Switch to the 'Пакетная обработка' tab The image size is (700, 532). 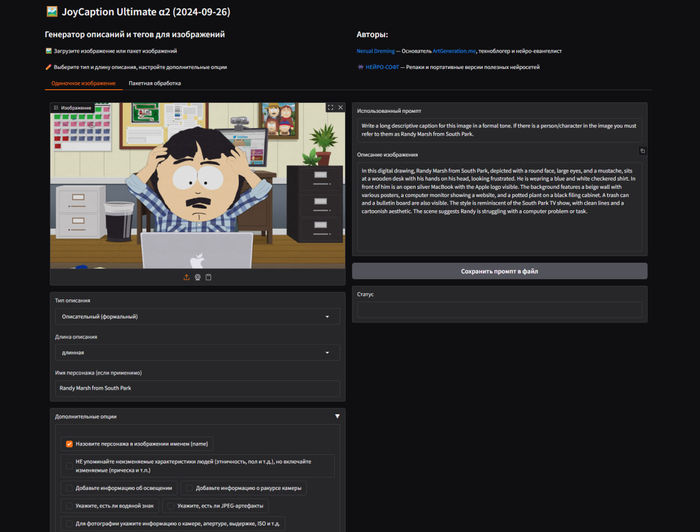click(154, 84)
